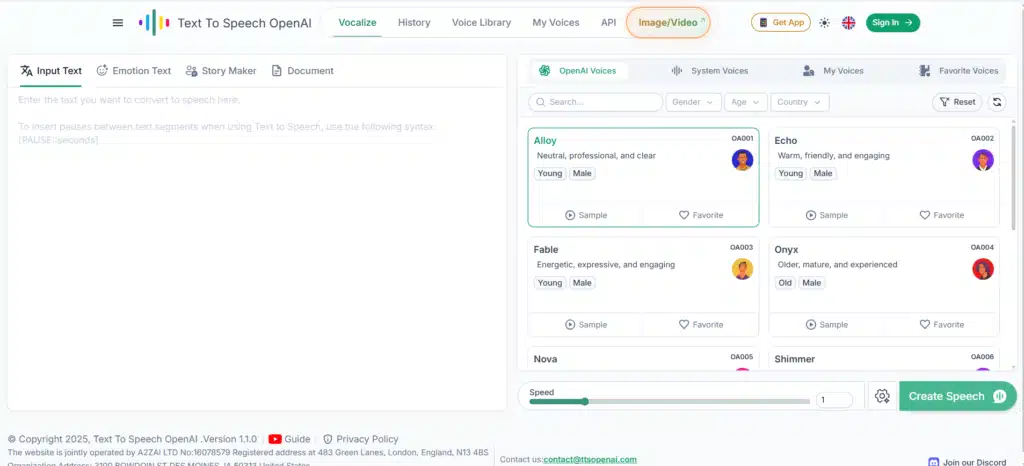
Task: Open speech settings gear icon
Action: (x=882, y=396)
